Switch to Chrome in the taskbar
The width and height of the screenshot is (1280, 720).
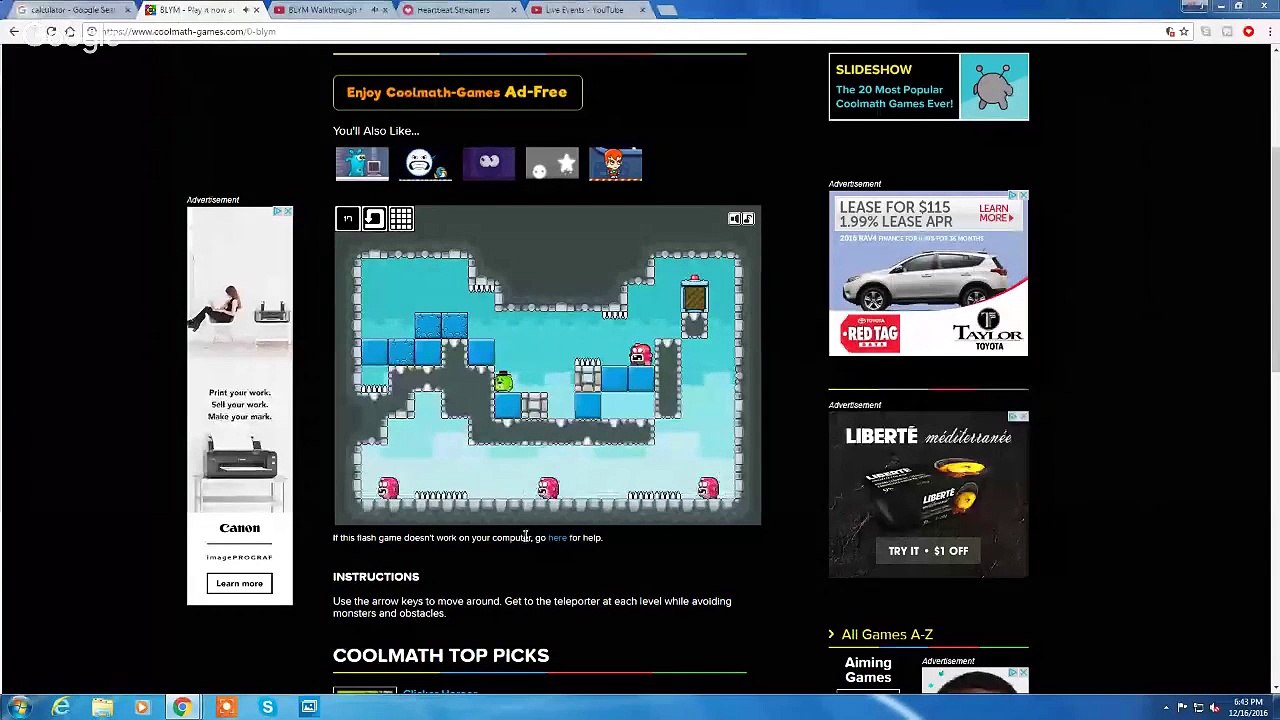182,707
